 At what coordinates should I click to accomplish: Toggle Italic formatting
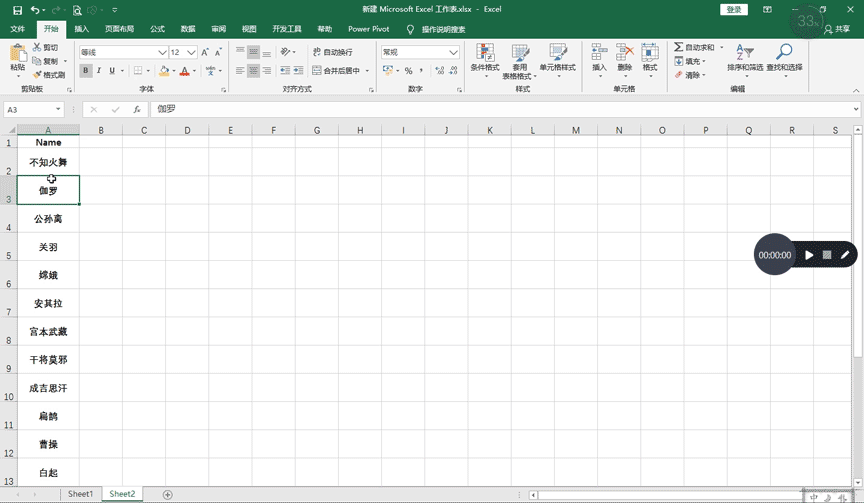click(x=98, y=71)
